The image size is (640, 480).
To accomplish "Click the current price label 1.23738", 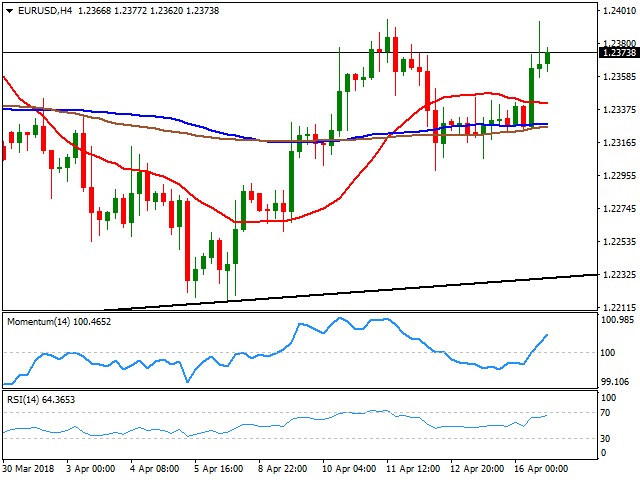I will coord(619,53).
